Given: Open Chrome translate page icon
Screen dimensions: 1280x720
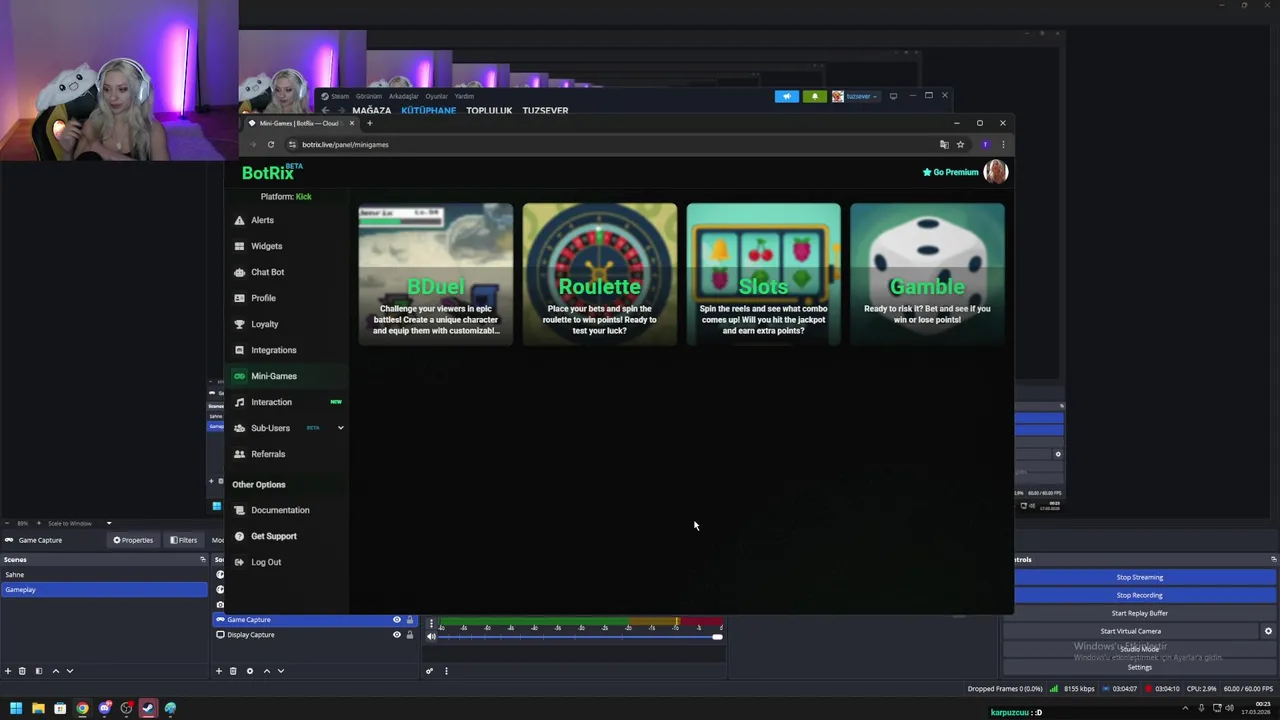Looking at the screenshot, I should coord(944,144).
